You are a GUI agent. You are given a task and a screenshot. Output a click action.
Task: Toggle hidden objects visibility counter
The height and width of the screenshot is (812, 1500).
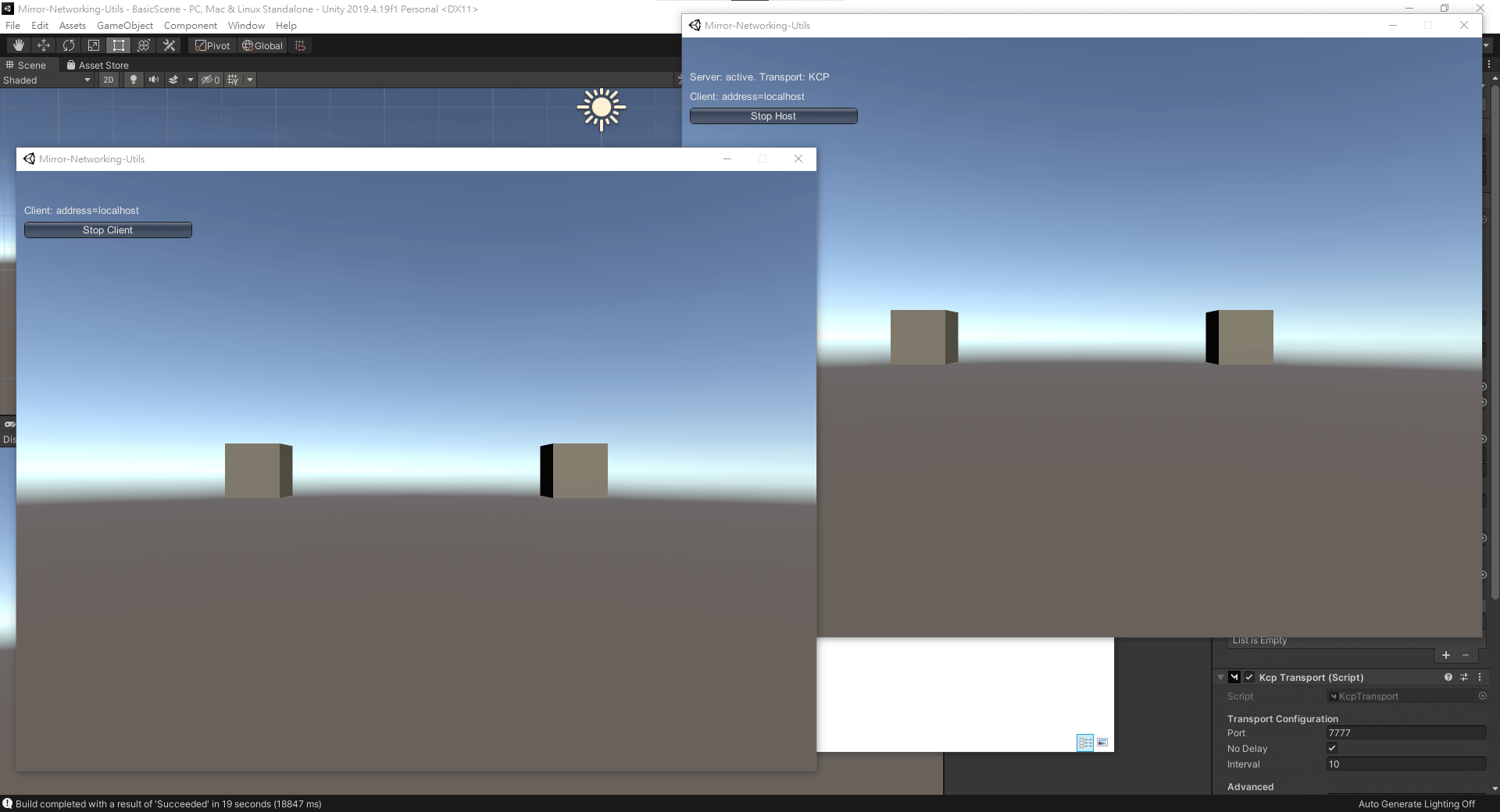(210, 80)
